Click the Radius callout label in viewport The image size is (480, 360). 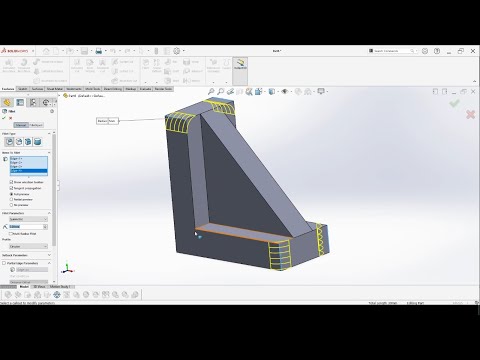click(x=107, y=121)
